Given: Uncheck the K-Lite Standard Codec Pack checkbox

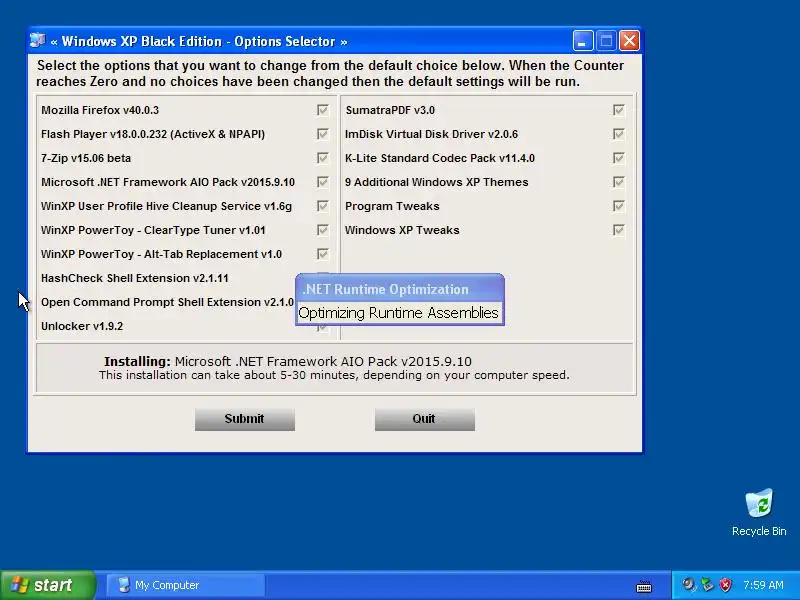Looking at the screenshot, I should click(x=618, y=158).
